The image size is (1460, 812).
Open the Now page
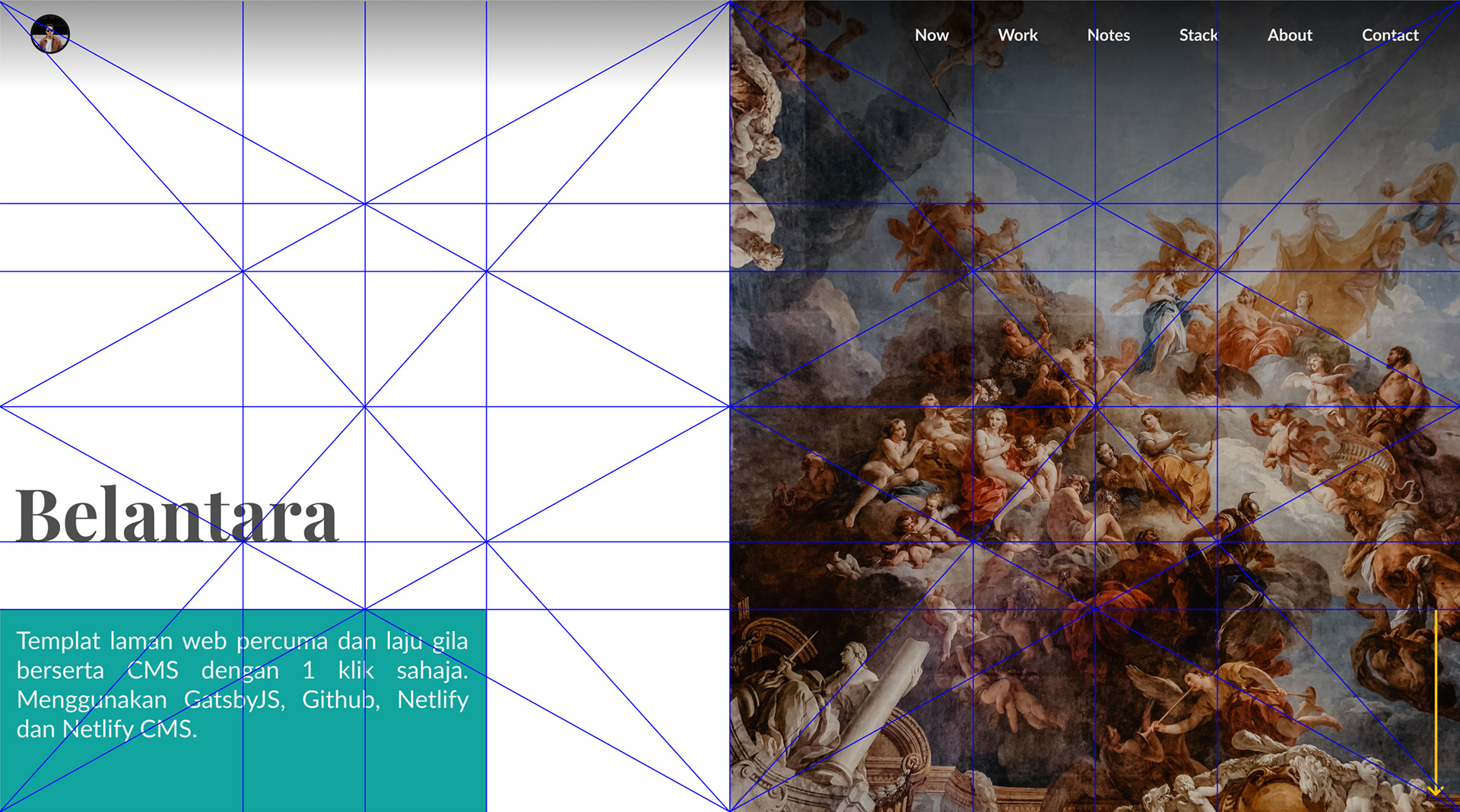pyautogui.click(x=932, y=35)
